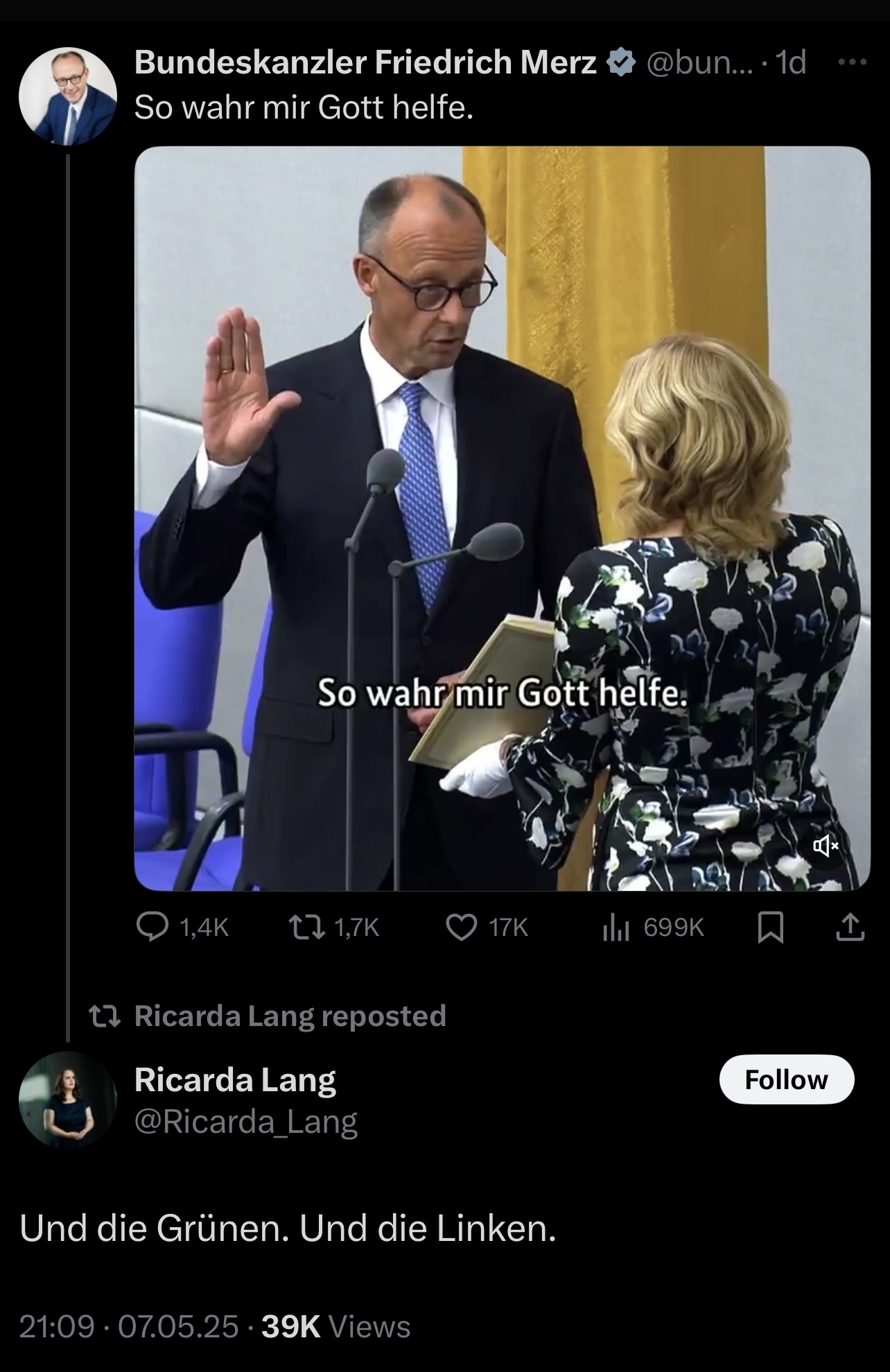Open the three-dot more options menu
Screen dimensions: 890x1372
(852, 62)
